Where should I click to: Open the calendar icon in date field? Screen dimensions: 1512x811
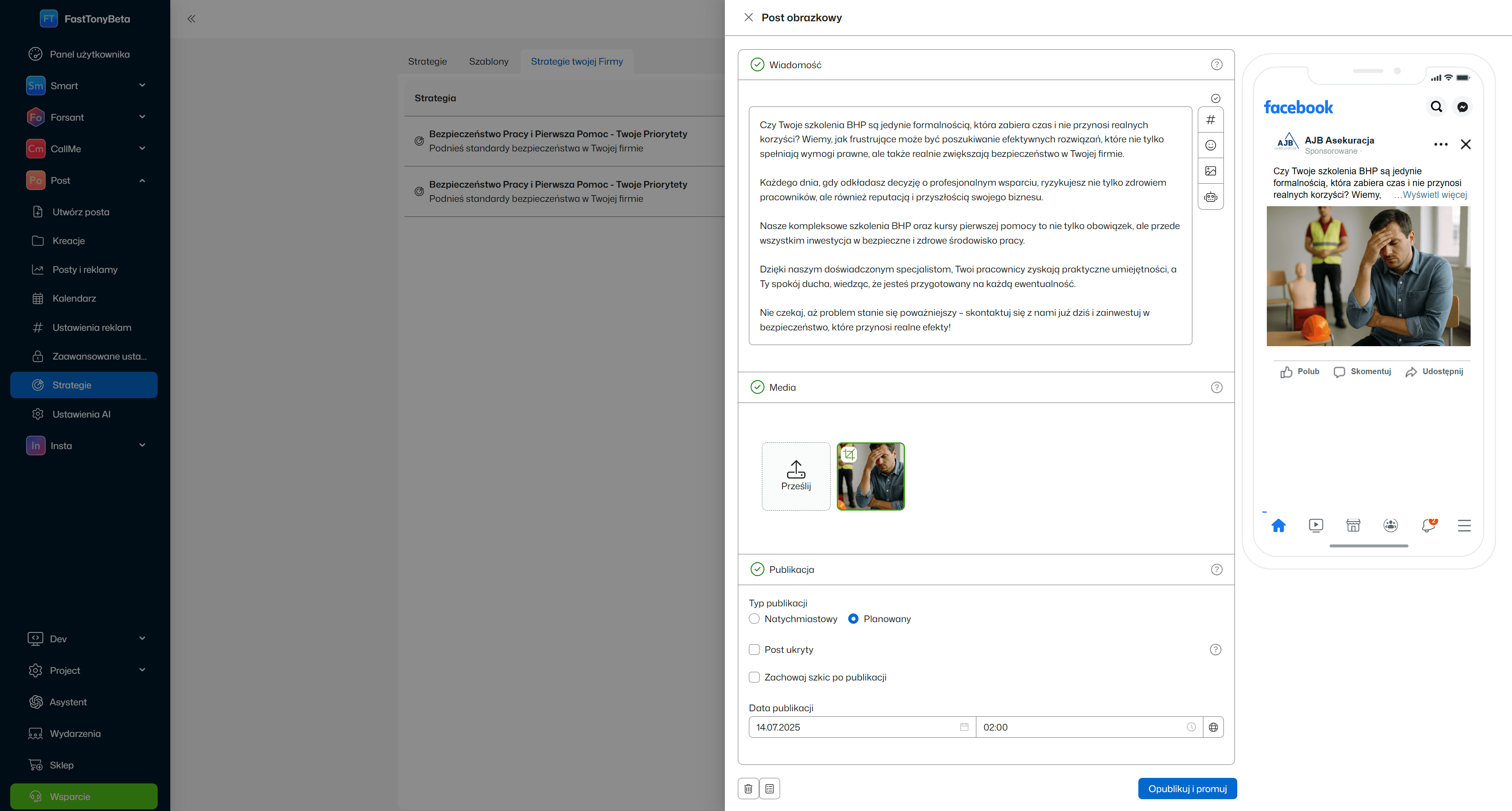coord(964,727)
